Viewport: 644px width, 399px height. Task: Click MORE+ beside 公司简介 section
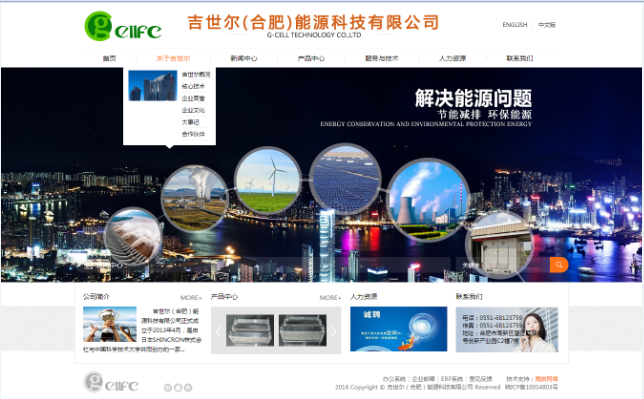(191, 298)
